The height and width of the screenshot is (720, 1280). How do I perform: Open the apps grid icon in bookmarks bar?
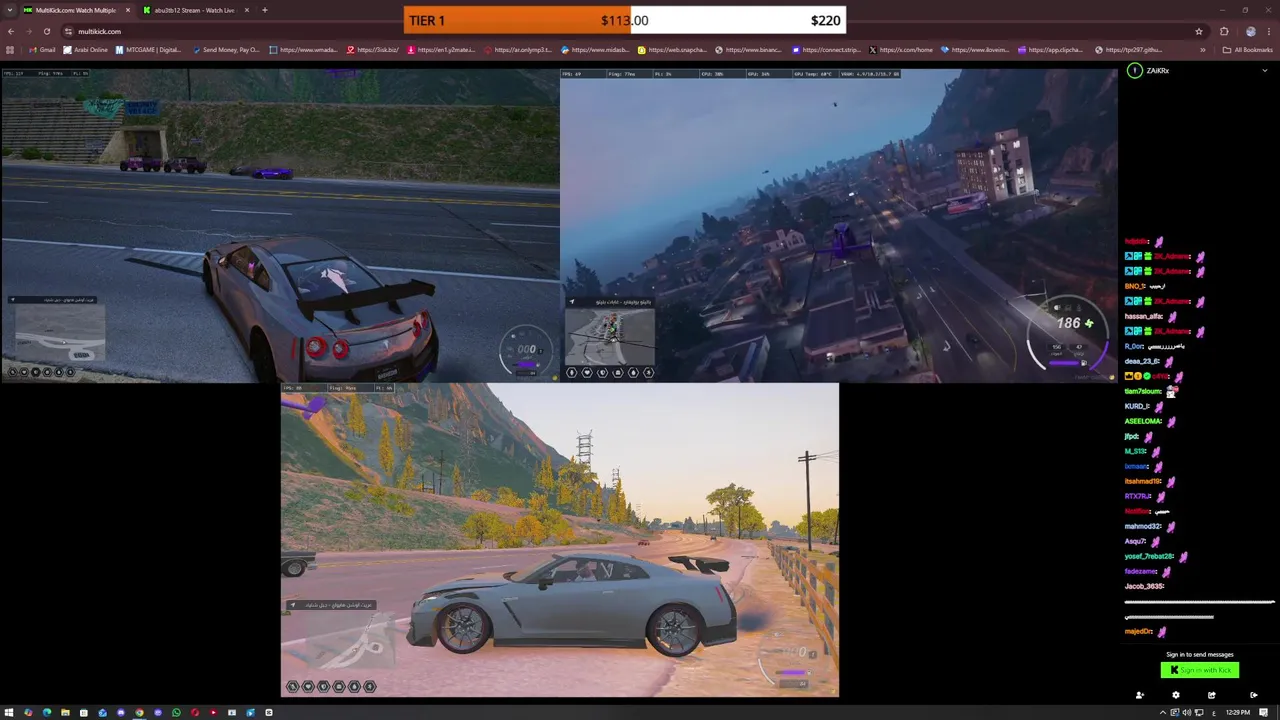click(x=11, y=50)
